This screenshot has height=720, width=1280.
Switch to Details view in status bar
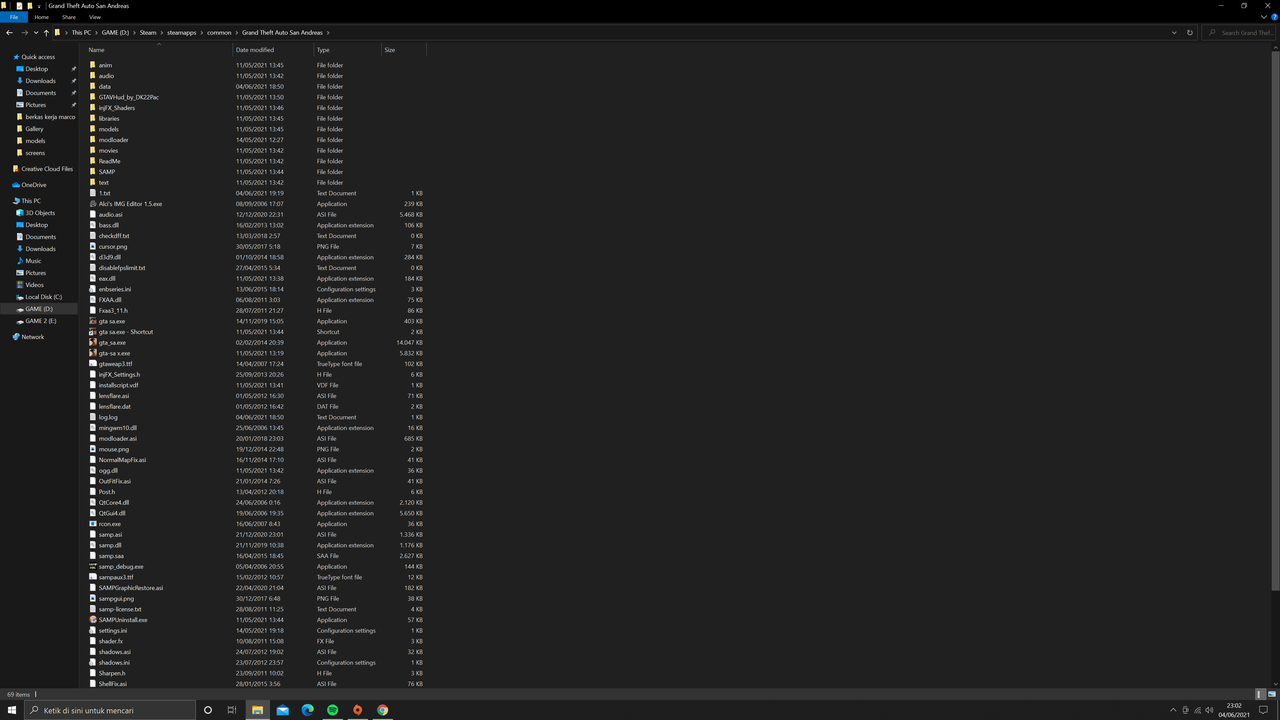tap(1260, 694)
